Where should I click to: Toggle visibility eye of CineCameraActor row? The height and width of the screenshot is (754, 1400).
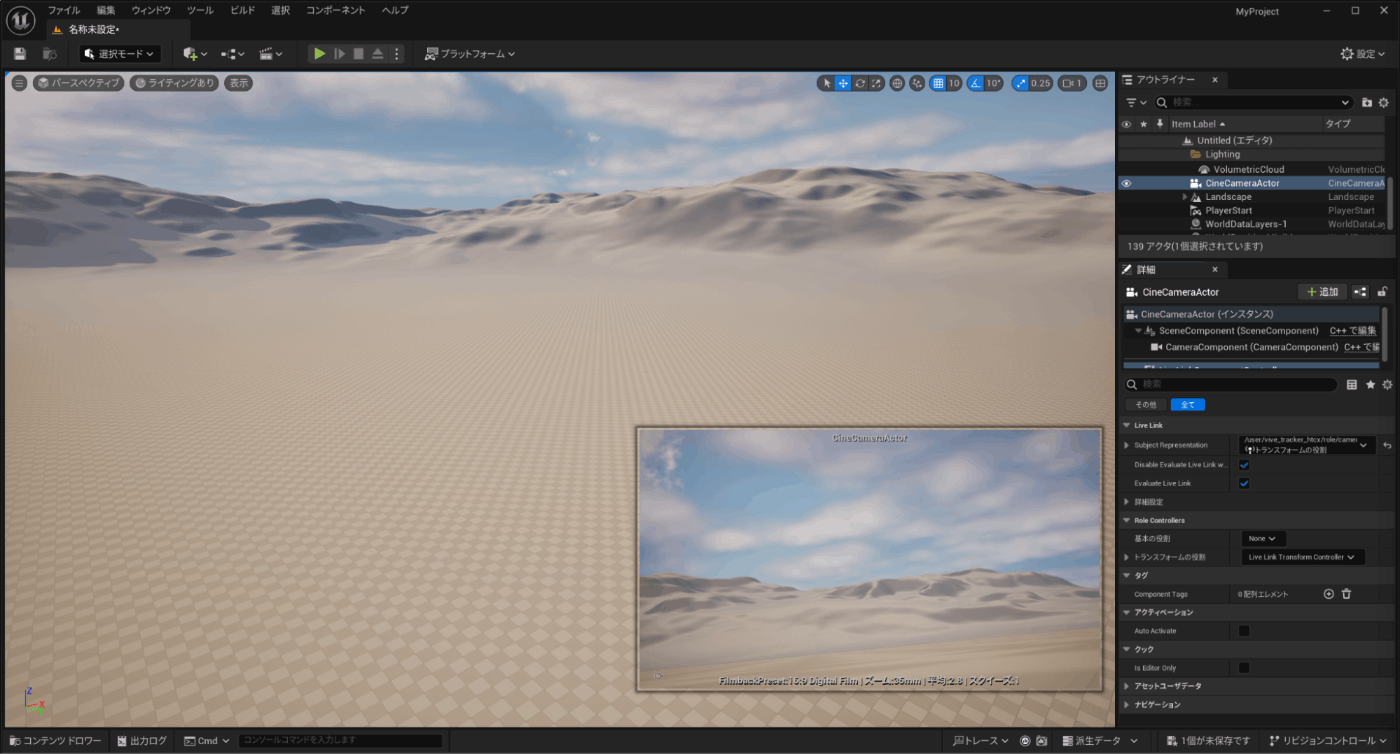(x=1126, y=183)
